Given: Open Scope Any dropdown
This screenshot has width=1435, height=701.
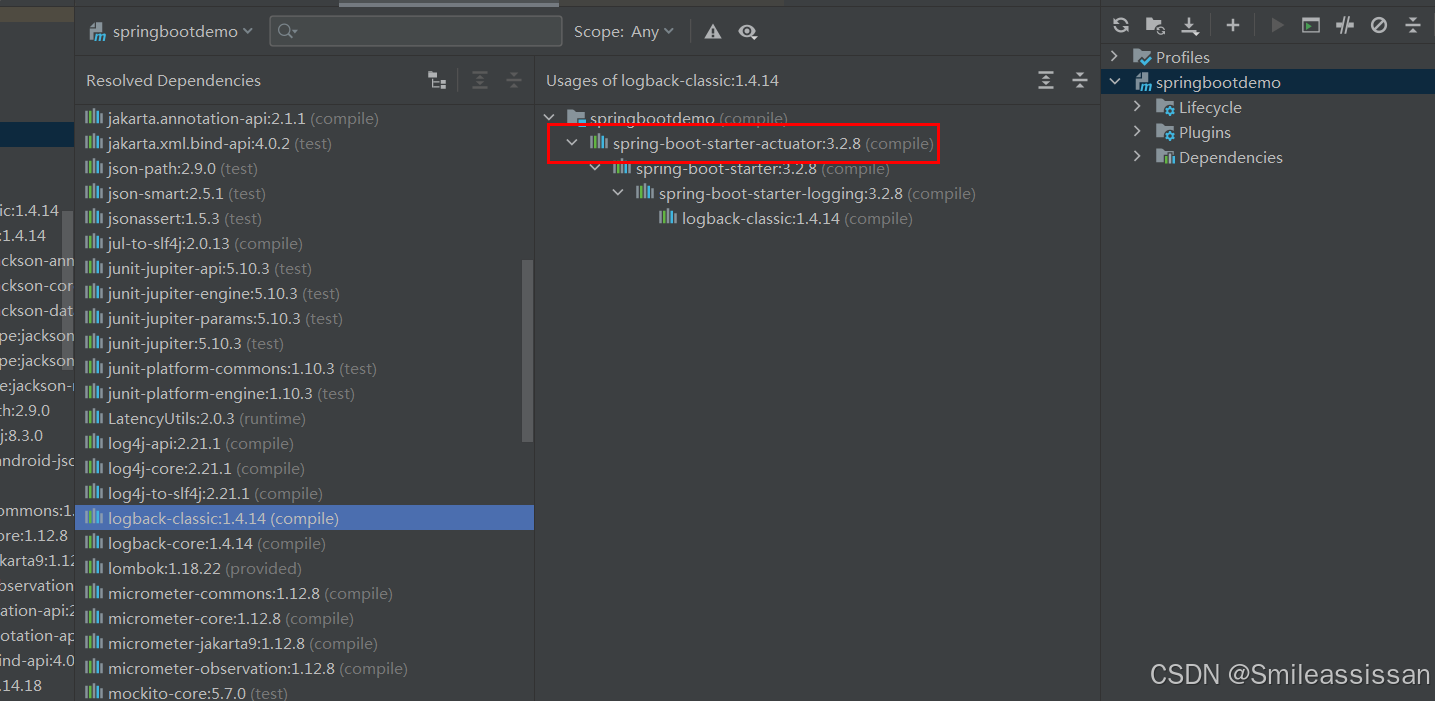Looking at the screenshot, I should click(624, 32).
